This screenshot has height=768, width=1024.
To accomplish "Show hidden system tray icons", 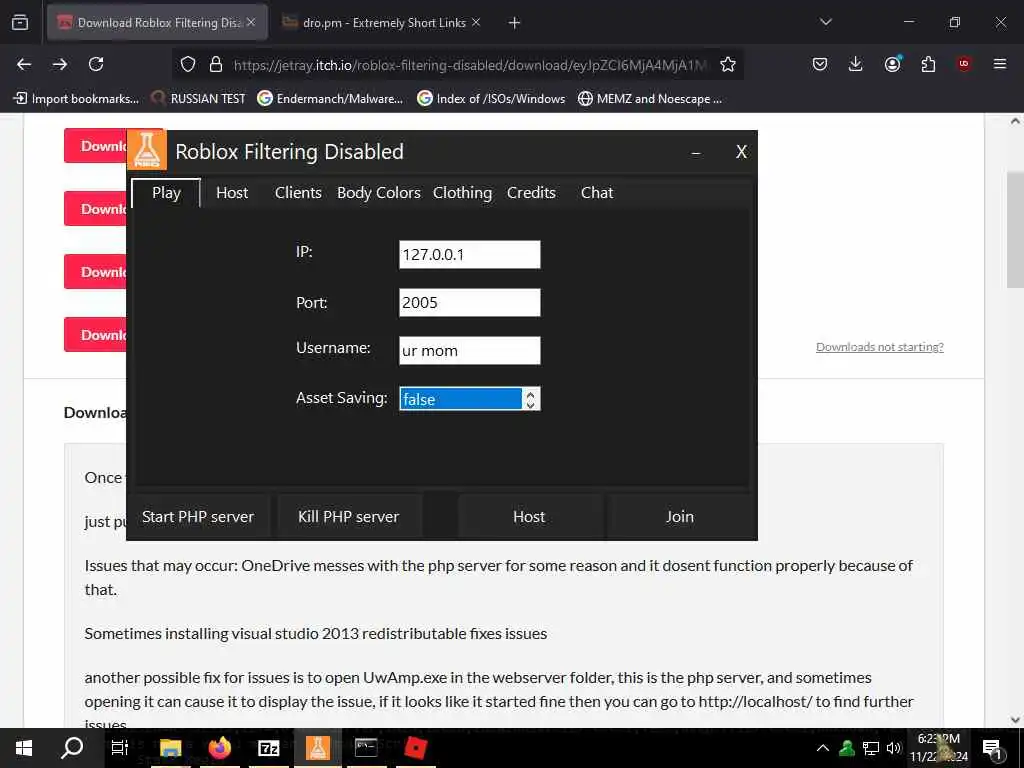I will [x=823, y=748].
